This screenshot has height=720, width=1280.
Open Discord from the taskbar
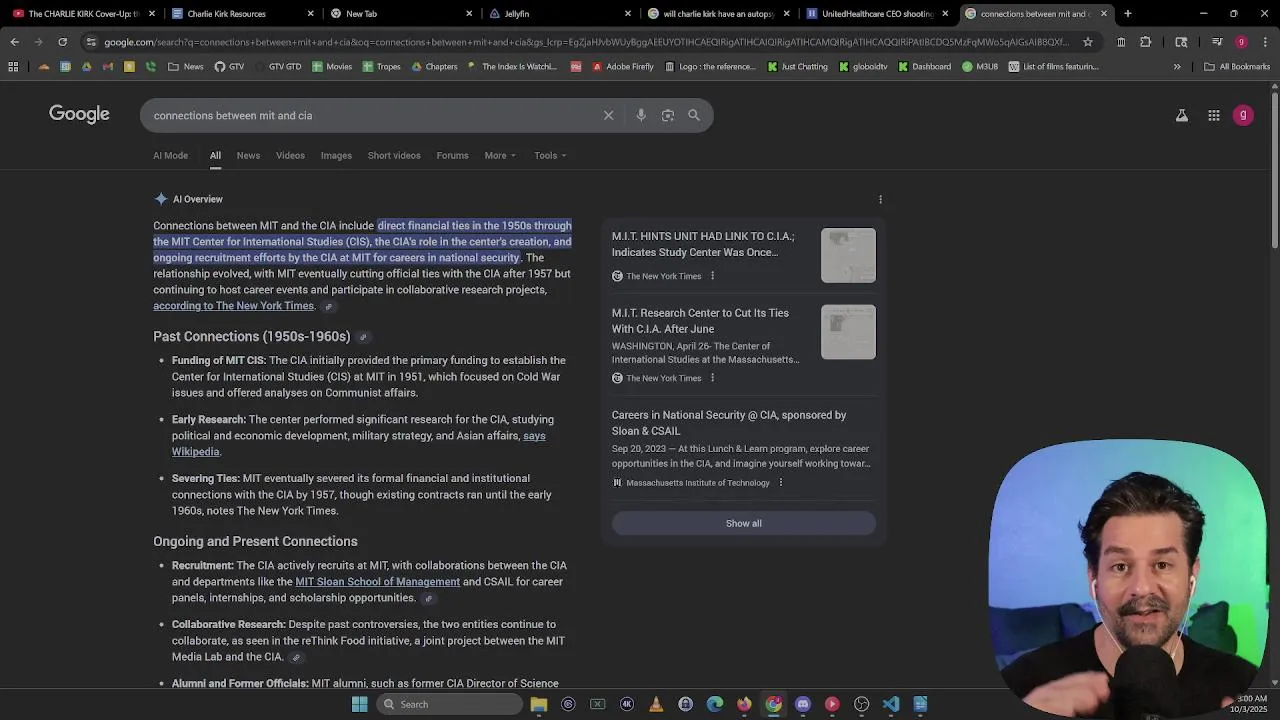[802, 704]
